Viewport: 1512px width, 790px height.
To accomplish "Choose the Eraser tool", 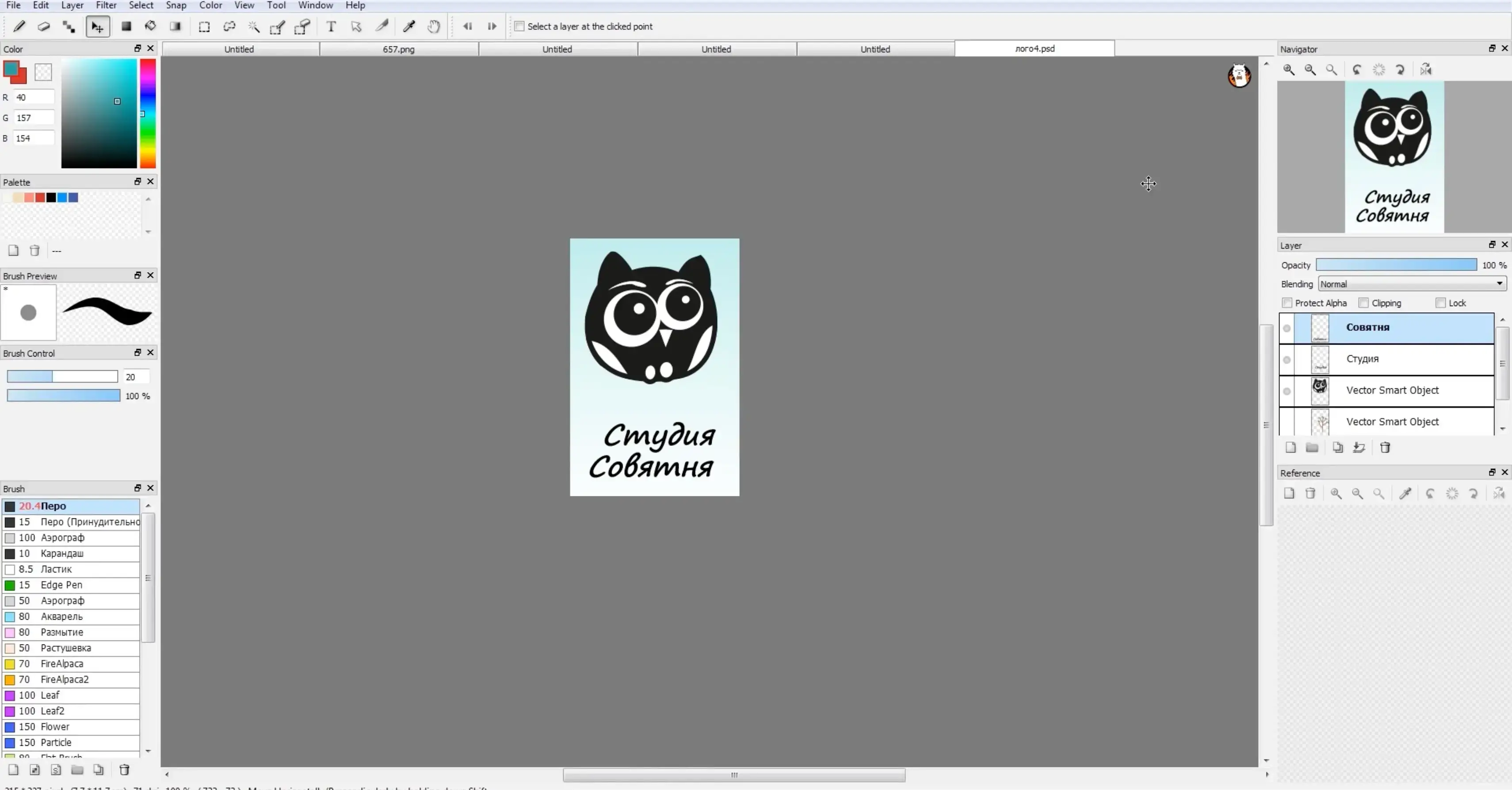I will click(44, 27).
